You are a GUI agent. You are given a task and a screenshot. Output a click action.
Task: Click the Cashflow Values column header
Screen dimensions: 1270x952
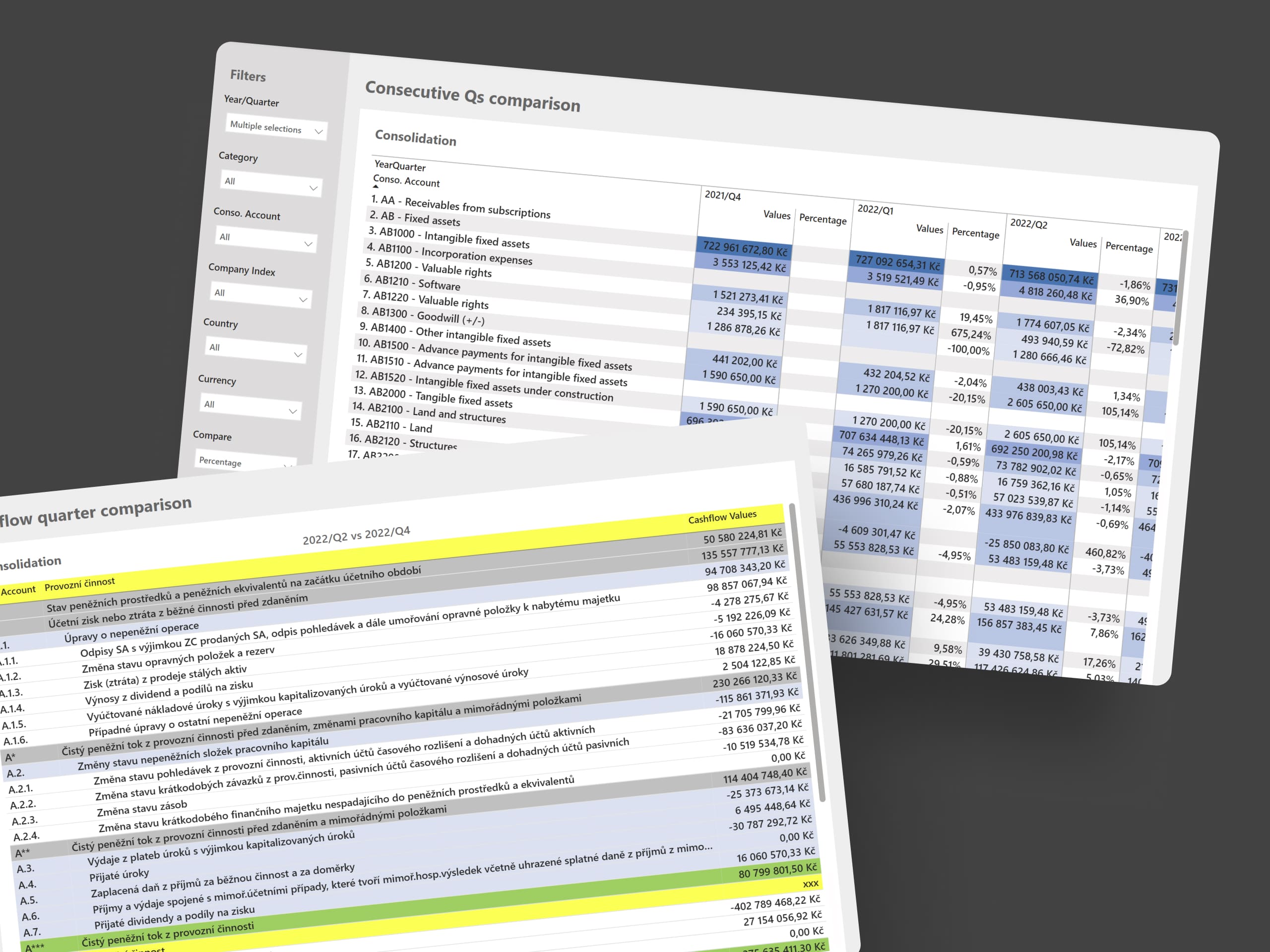coord(722,517)
